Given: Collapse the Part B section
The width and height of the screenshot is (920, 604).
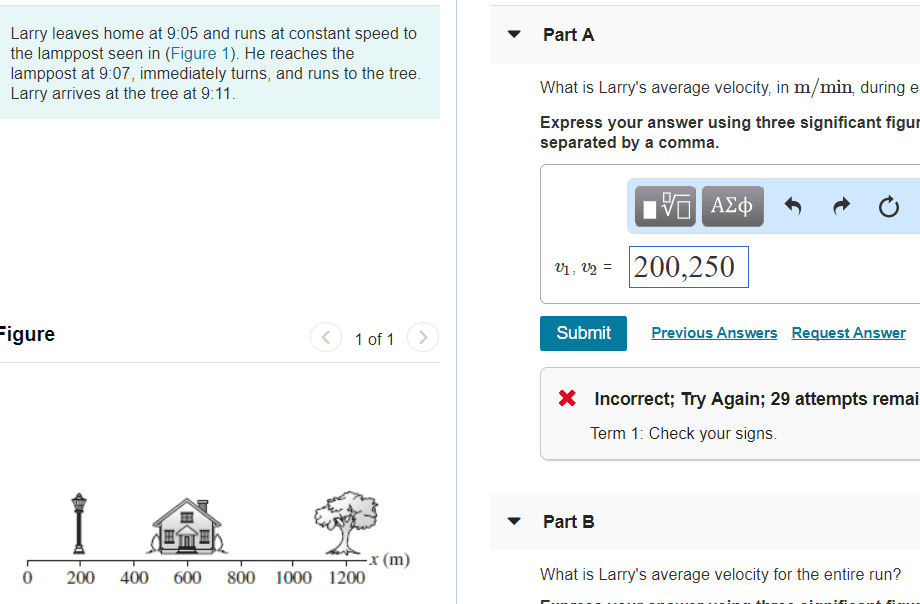Looking at the screenshot, I should (513, 521).
